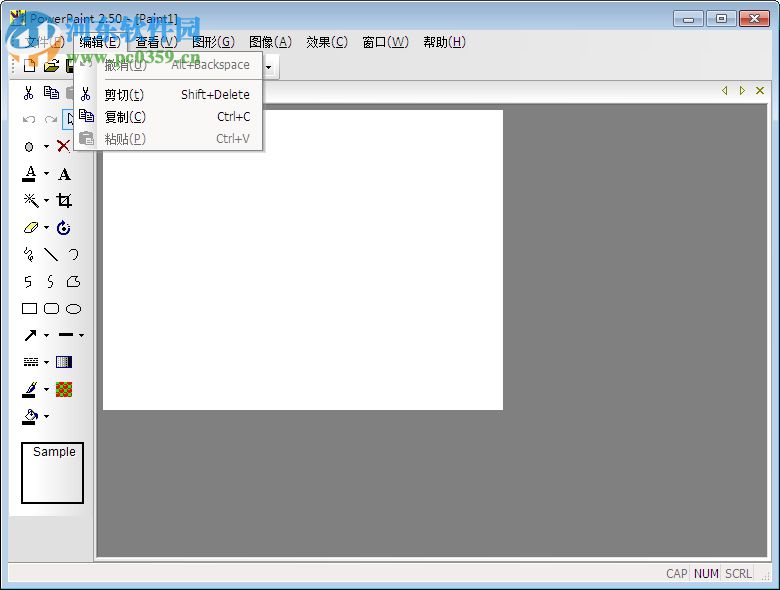Select the blue rotate tool
780x590 pixels.
click(64, 227)
